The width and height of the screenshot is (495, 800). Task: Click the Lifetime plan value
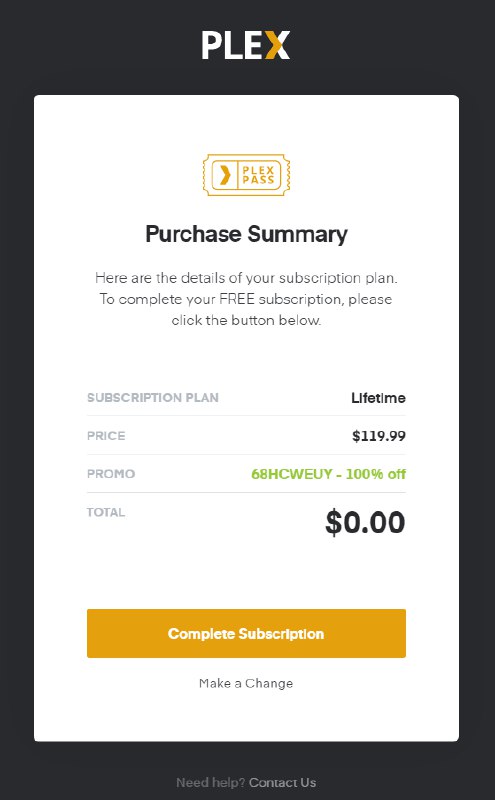pos(379,398)
